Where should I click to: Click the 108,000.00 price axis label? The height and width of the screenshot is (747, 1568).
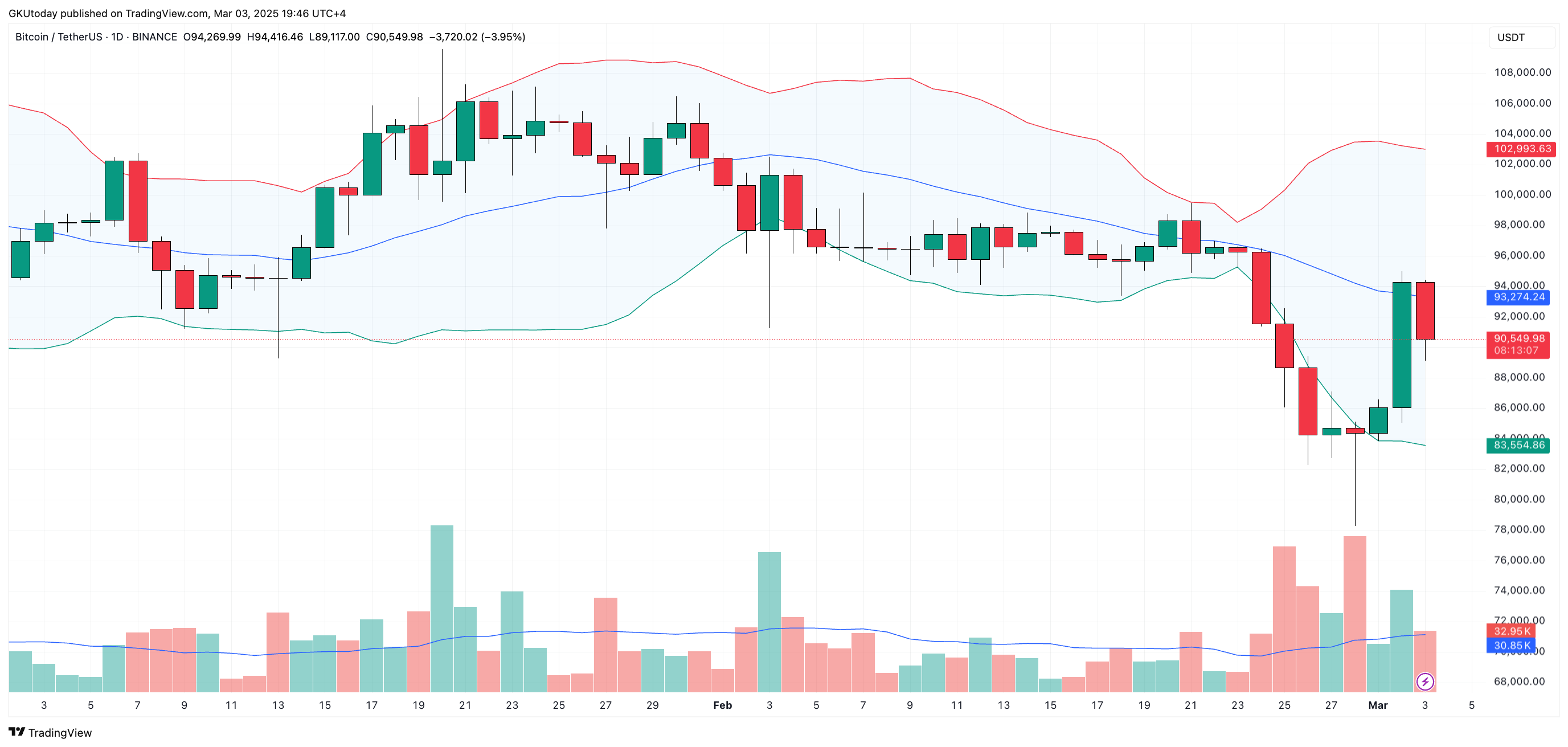(x=1522, y=72)
